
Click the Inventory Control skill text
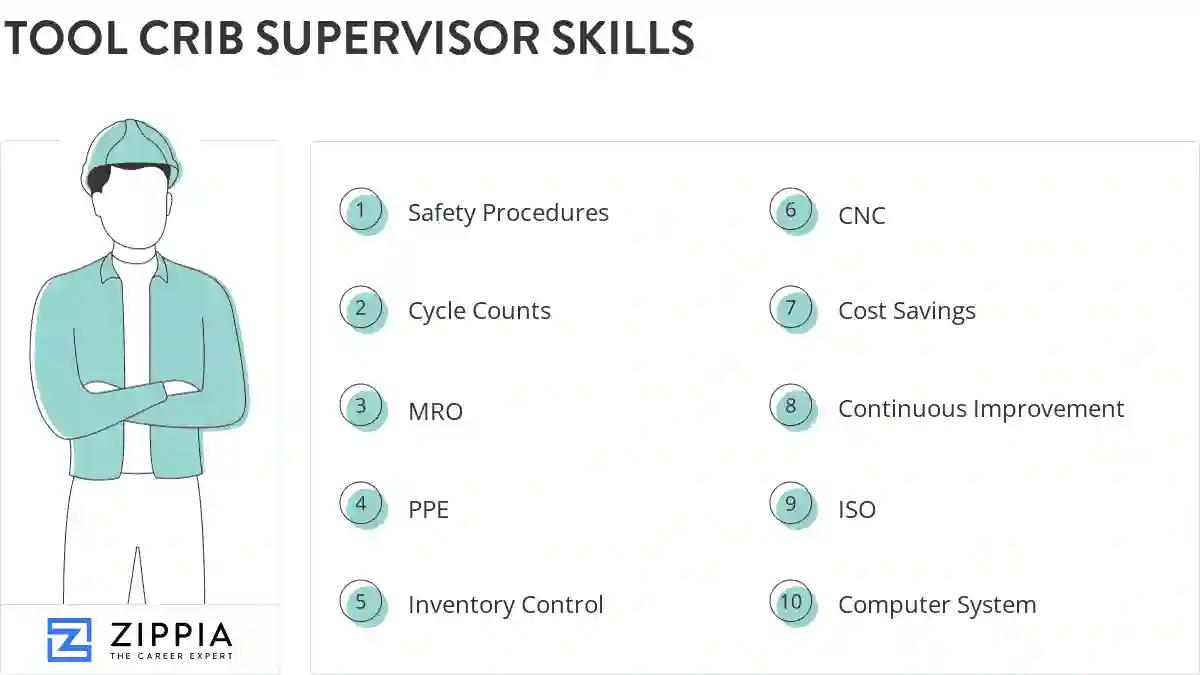[505, 605]
